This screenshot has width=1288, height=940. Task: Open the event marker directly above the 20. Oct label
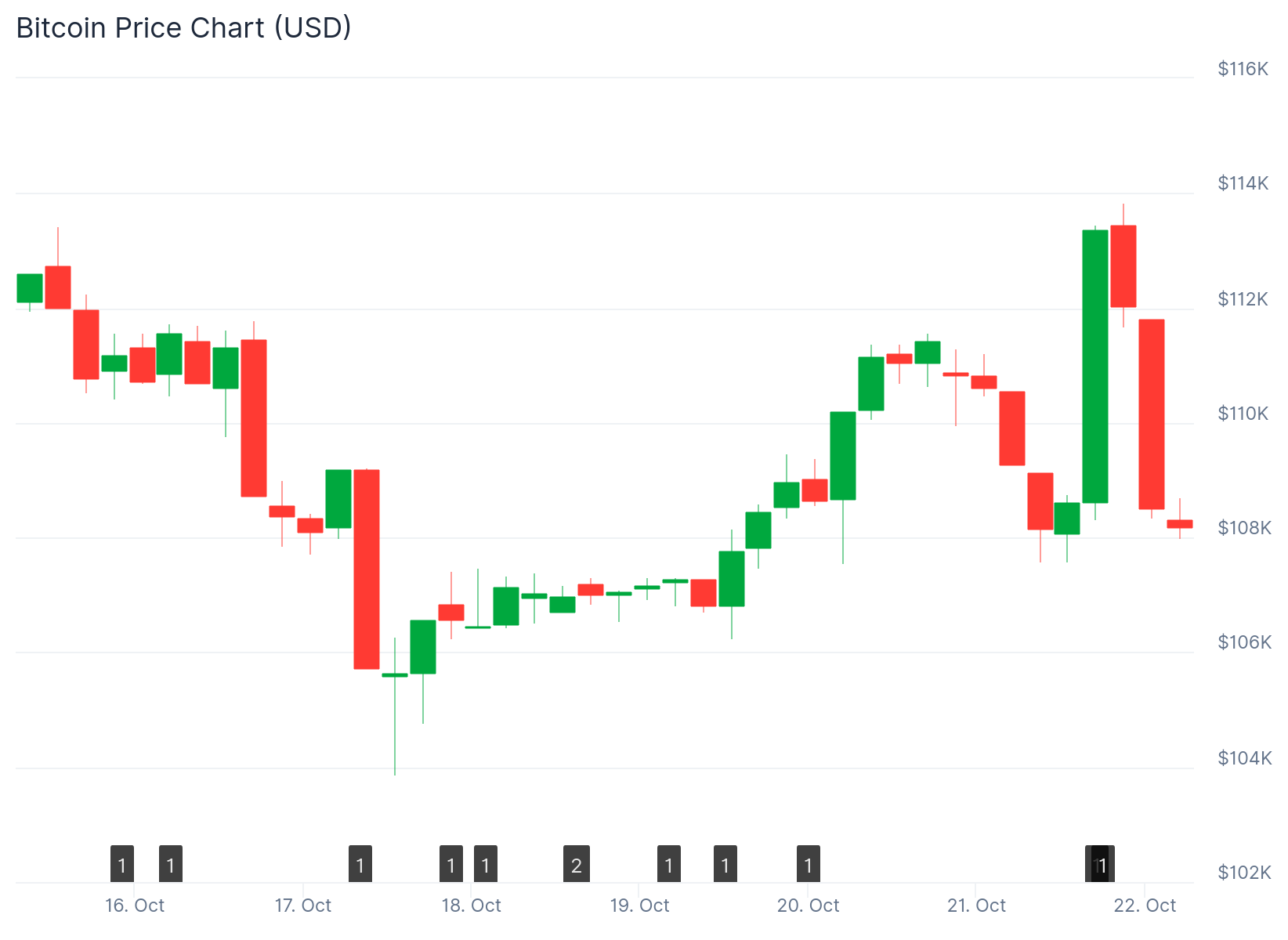point(809,865)
